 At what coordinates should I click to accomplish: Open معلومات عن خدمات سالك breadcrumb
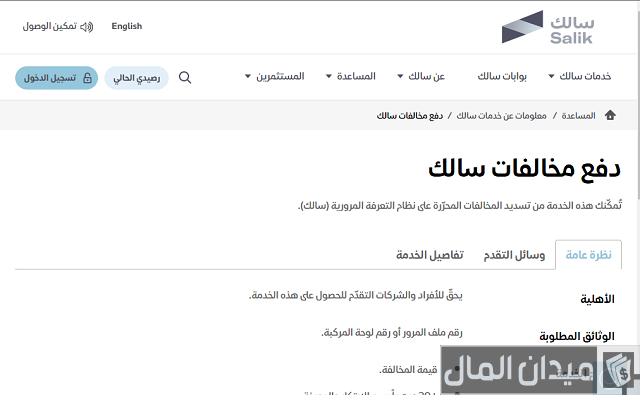[501, 116]
